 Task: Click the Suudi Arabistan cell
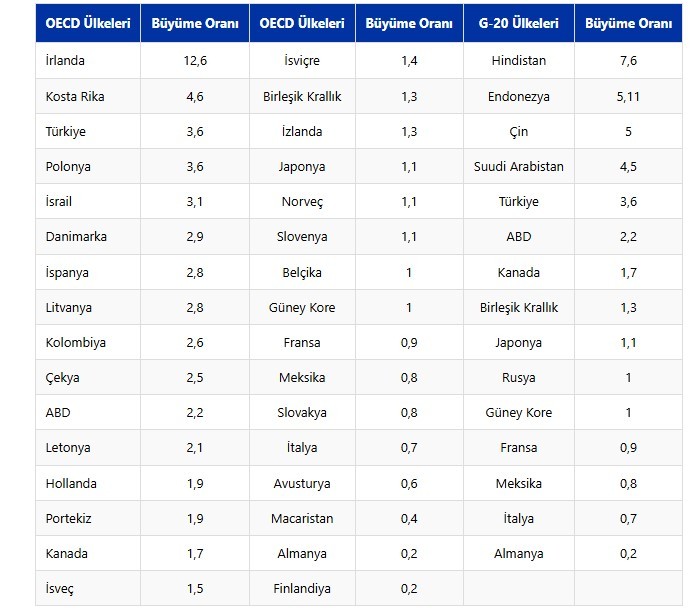coord(518,167)
